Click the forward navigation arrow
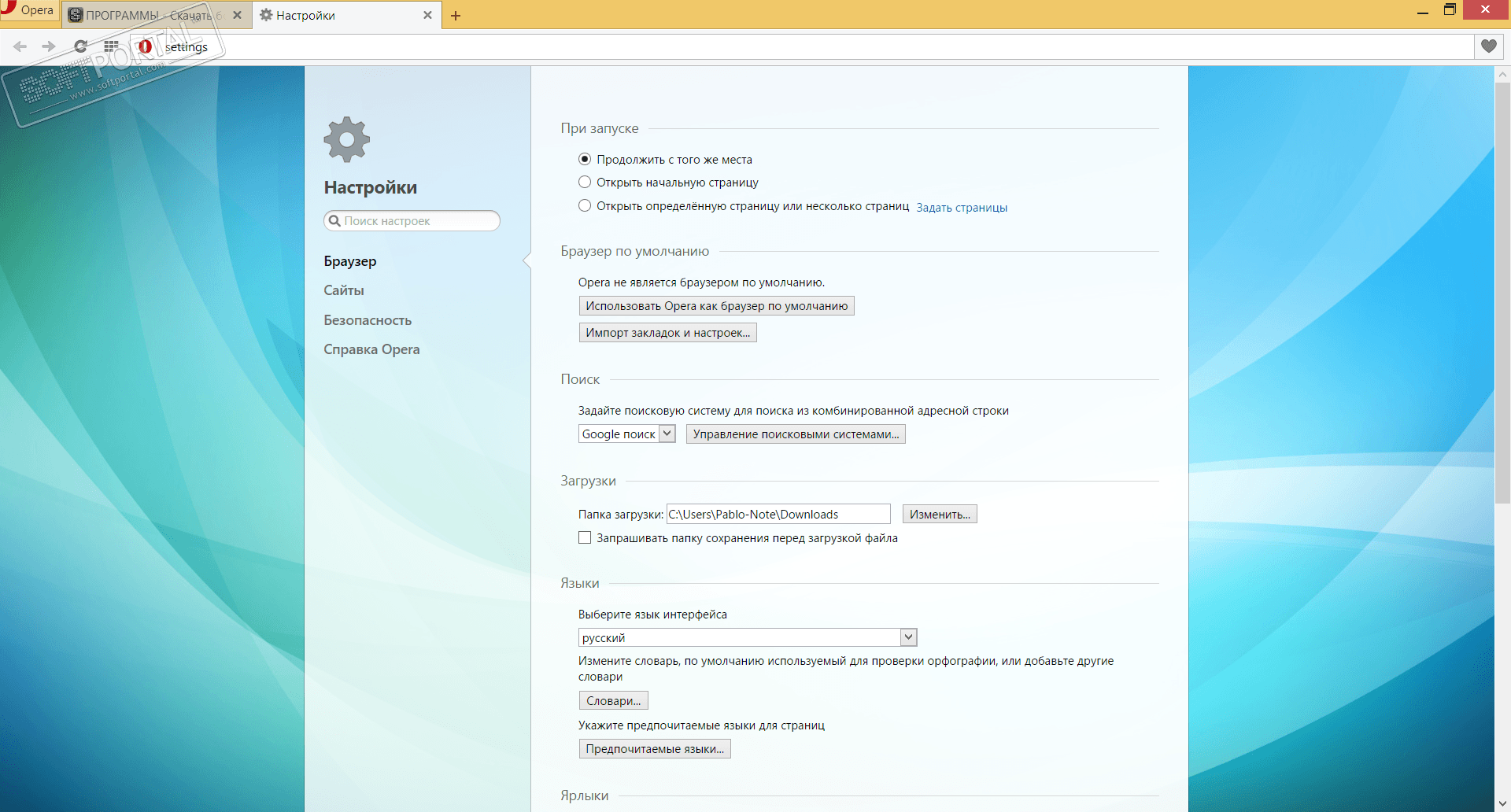Viewport: 1511px width, 812px height. (x=49, y=46)
